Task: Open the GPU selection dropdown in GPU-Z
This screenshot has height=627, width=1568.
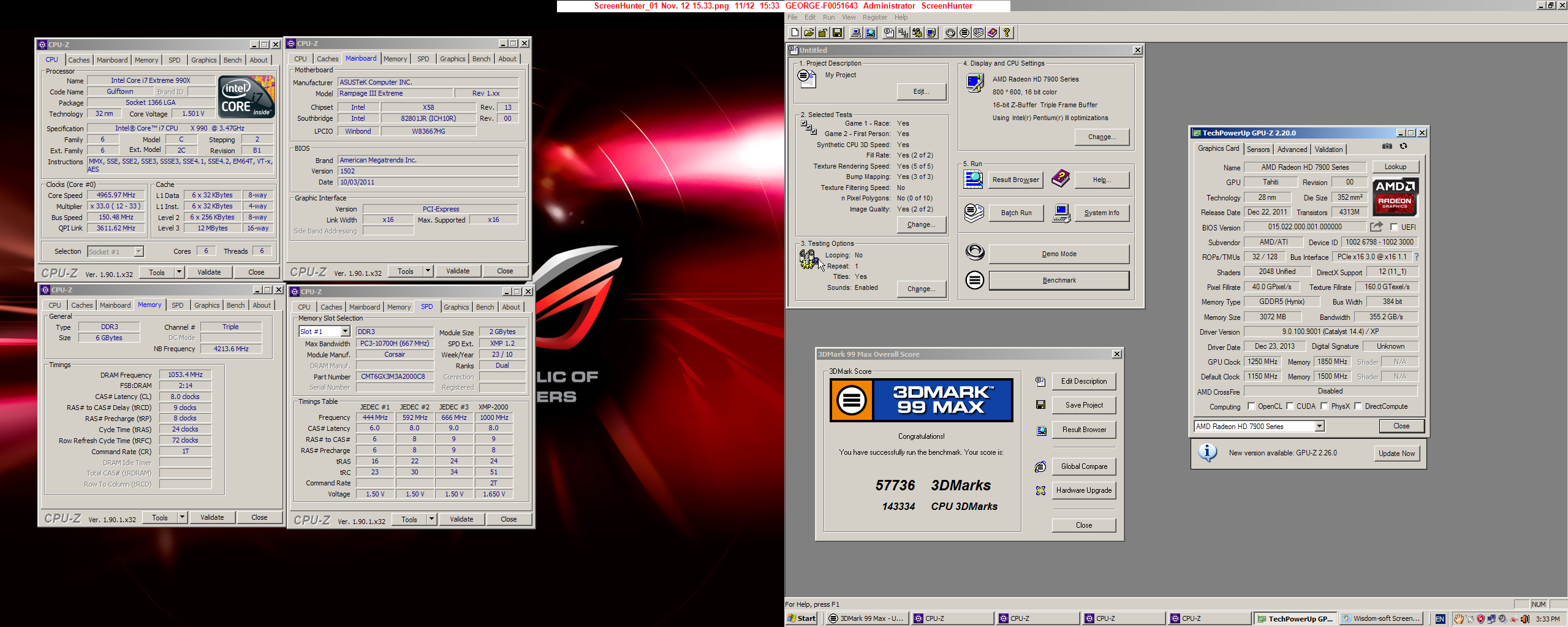Action: pyautogui.click(x=1319, y=427)
